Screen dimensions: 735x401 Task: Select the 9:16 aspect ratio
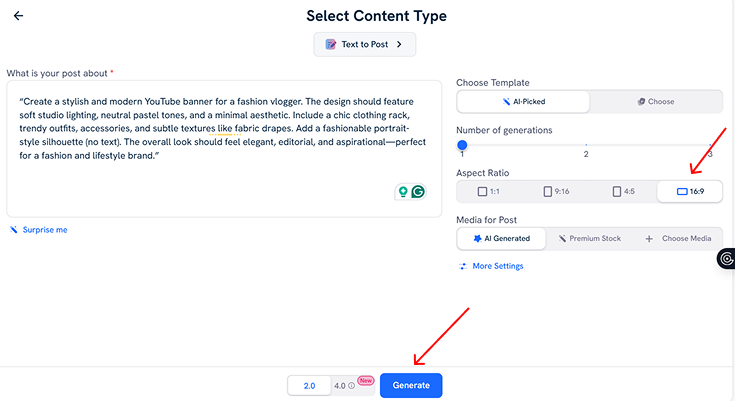(556, 191)
